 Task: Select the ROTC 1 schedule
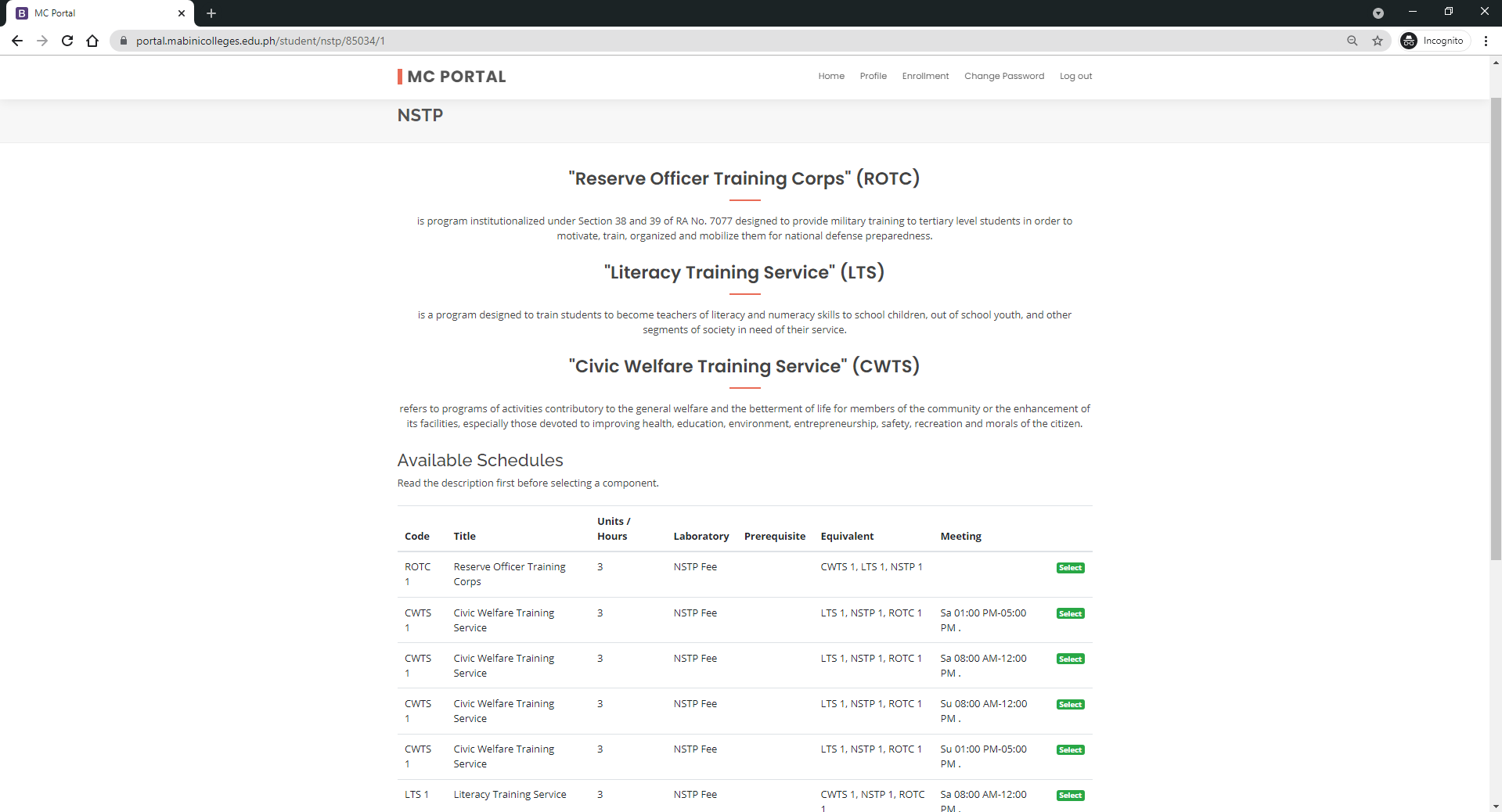click(1070, 568)
